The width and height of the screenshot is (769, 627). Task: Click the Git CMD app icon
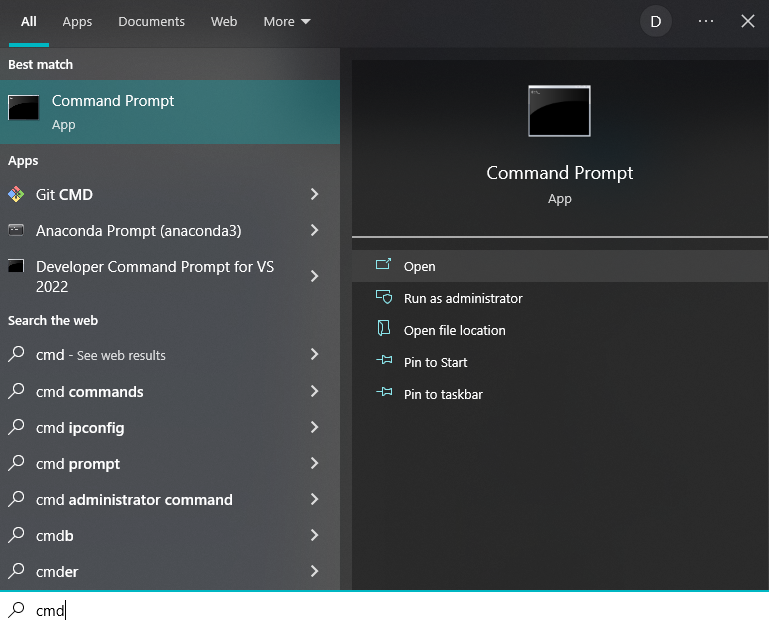pos(16,194)
